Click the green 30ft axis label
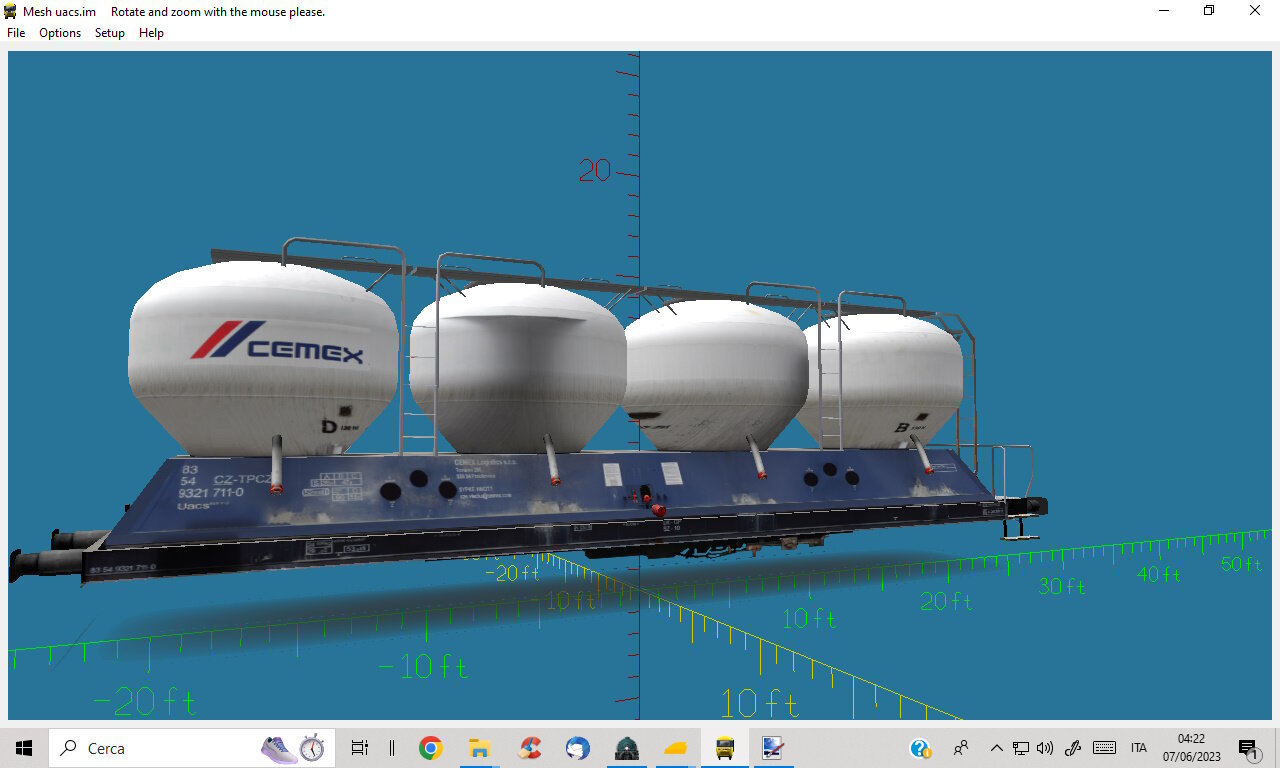The height and width of the screenshot is (768, 1280). click(x=1061, y=587)
